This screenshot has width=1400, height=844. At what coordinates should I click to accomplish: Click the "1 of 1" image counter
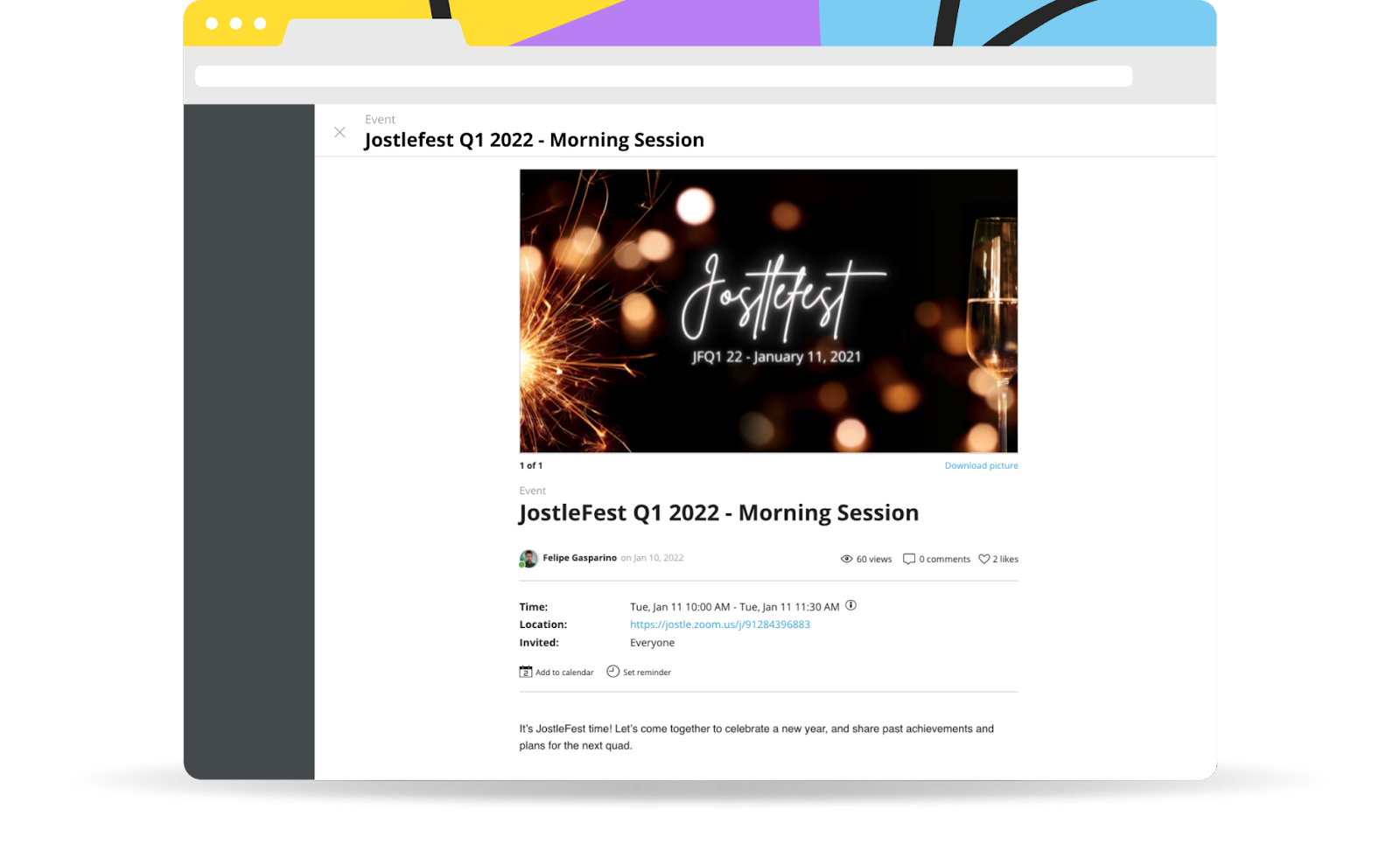[531, 465]
